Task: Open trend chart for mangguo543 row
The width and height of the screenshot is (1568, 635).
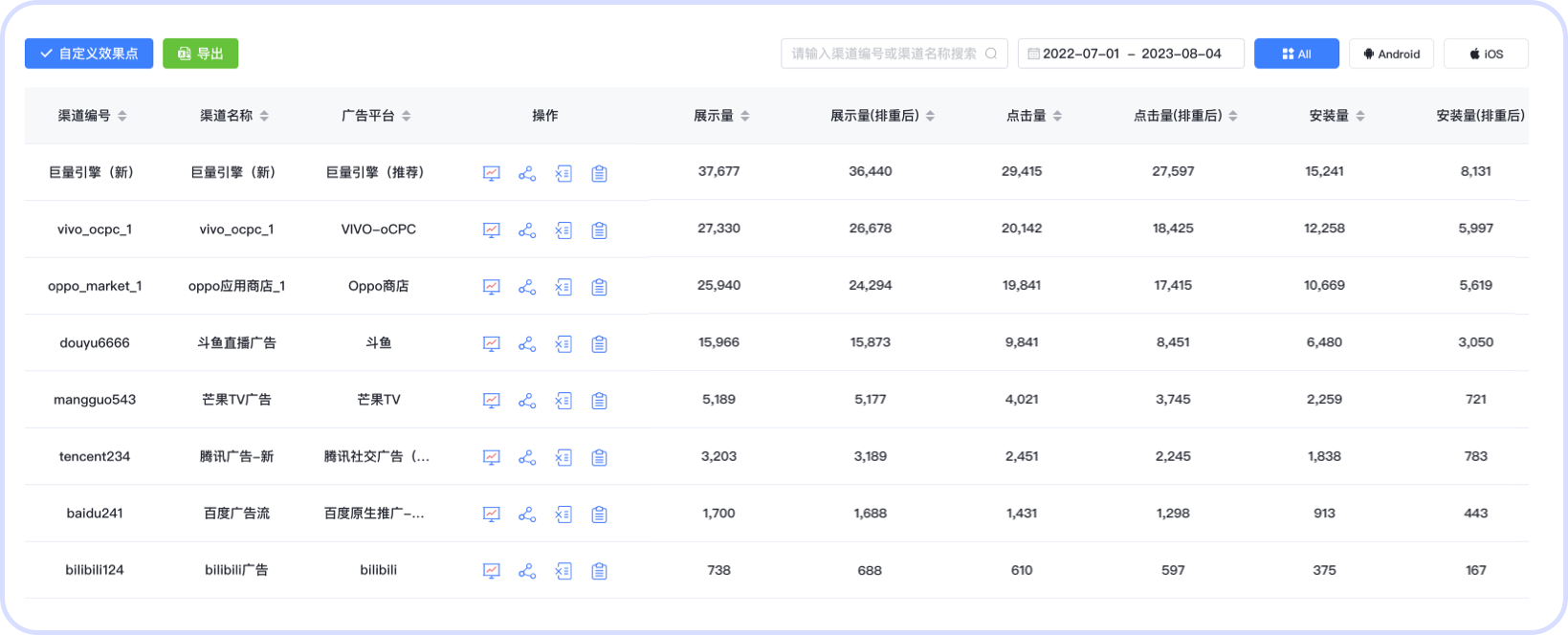Action: coord(492,401)
